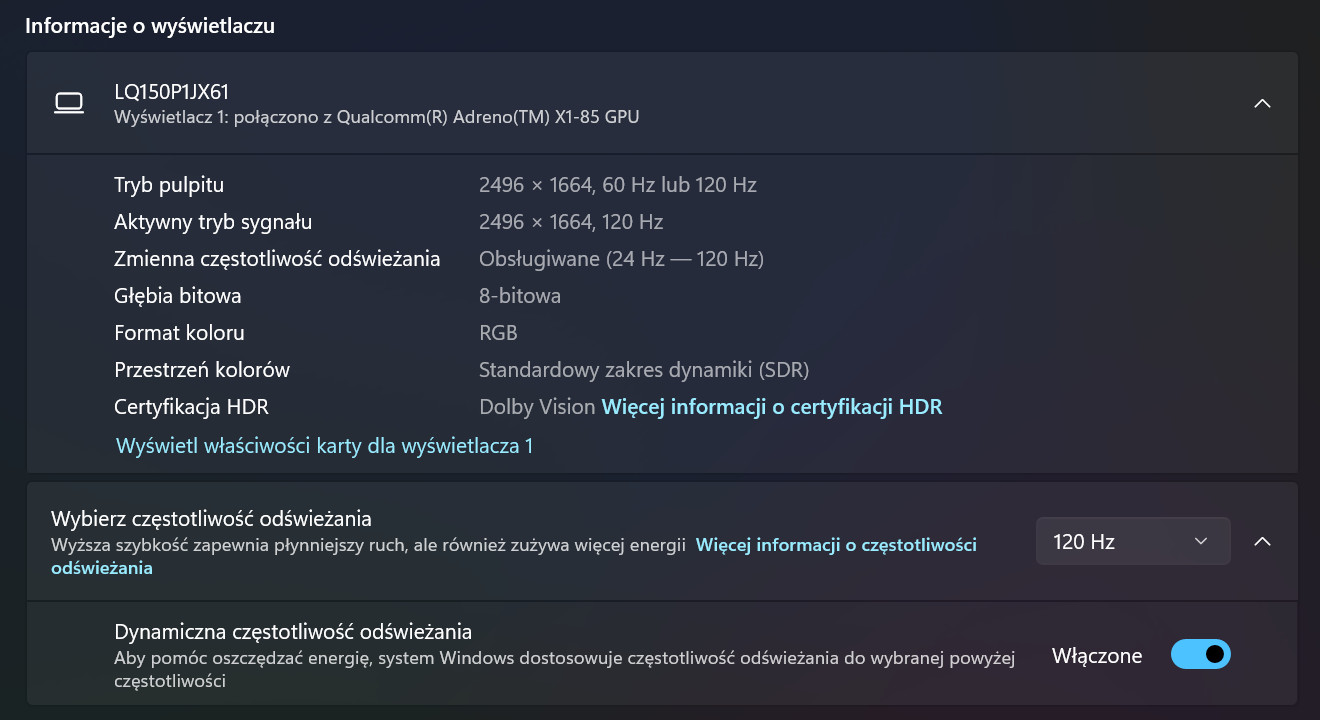Click the 'Zmienna częstotliwość odświeżania' label
1320x720 pixels.
[277, 259]
